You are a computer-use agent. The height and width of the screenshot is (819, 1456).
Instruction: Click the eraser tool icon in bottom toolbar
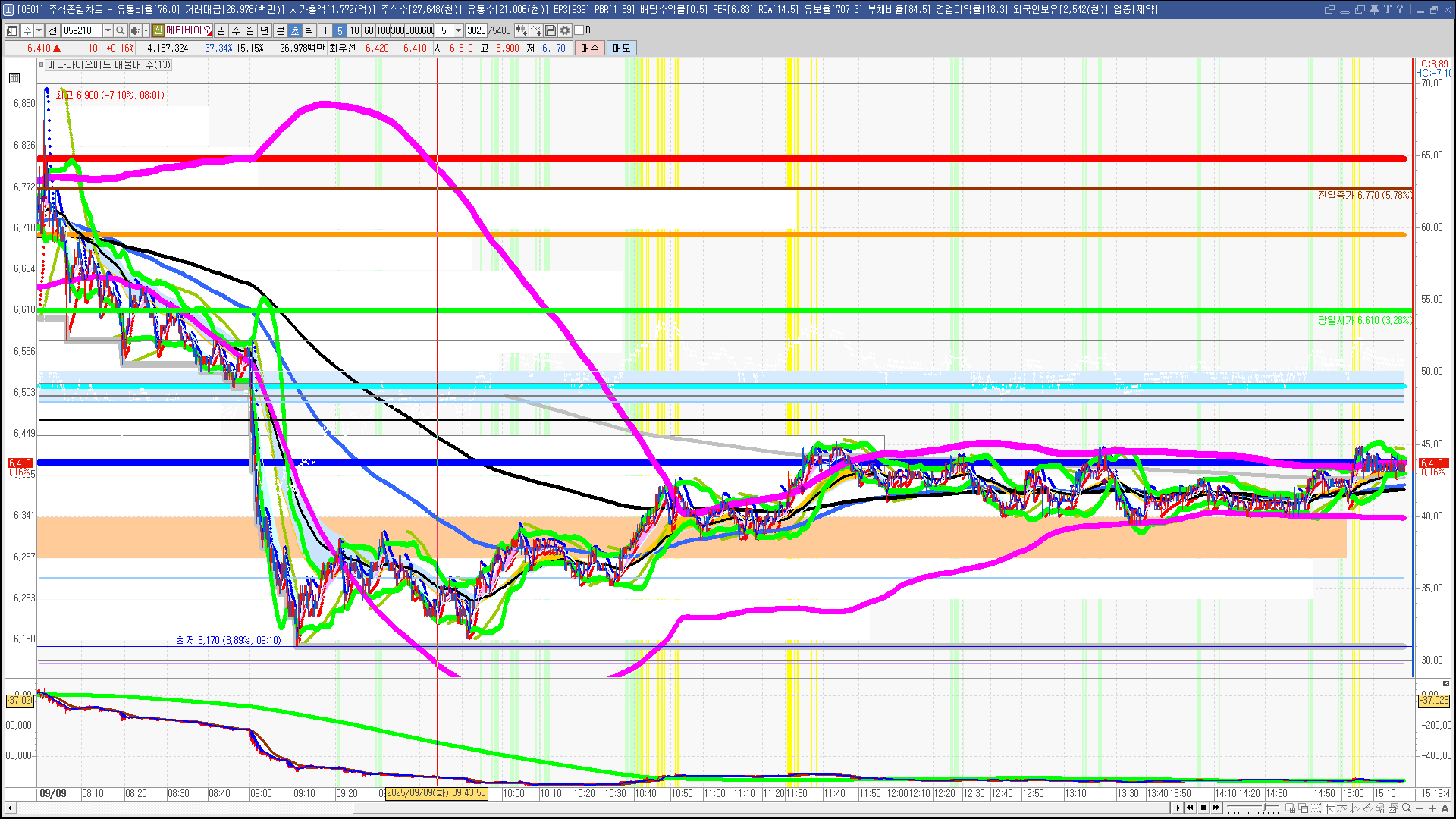(x=1380, y=808)
